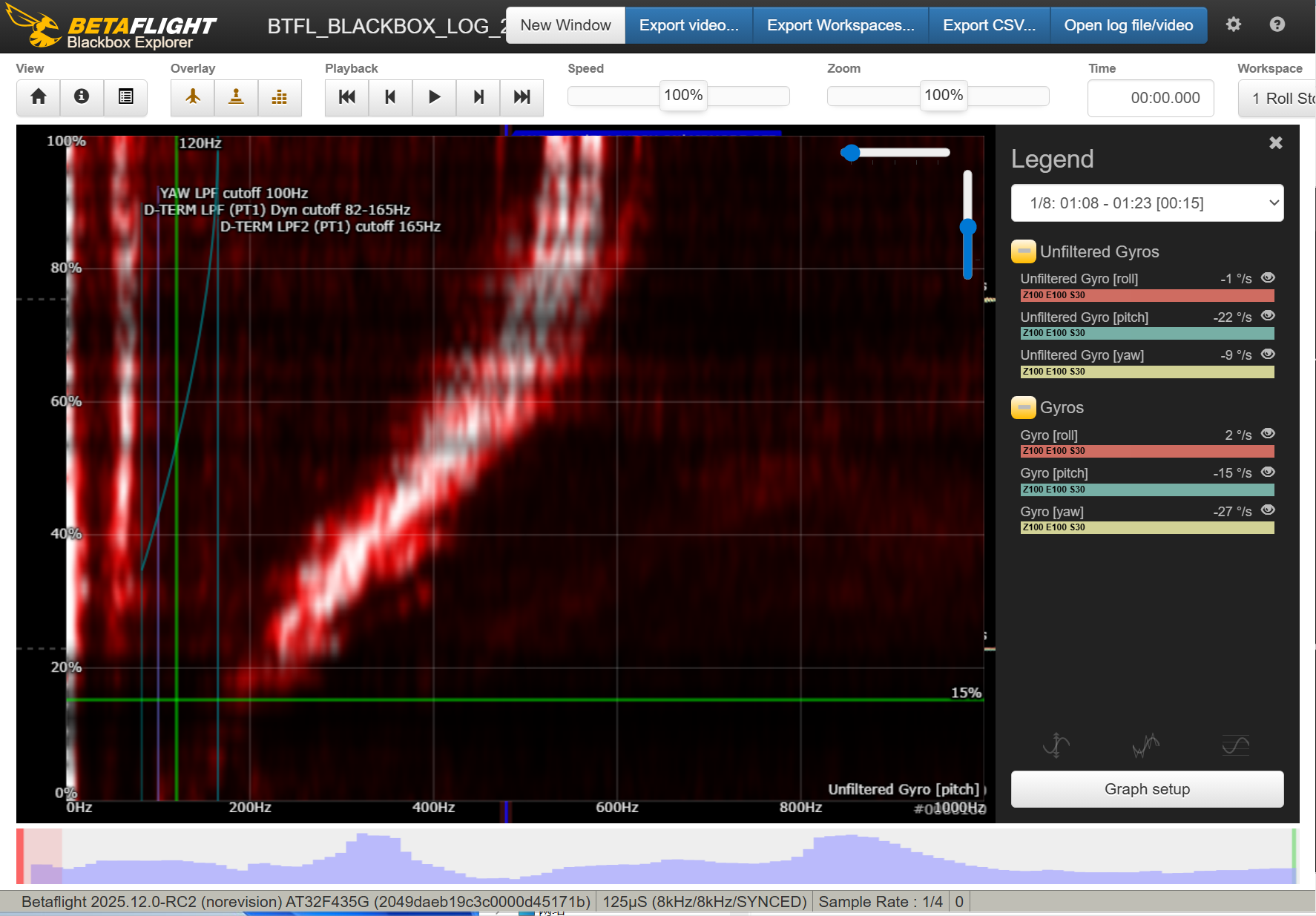Toggle visibility of Unfiltered Gyro [yaw]

[x=1268, y=354]
